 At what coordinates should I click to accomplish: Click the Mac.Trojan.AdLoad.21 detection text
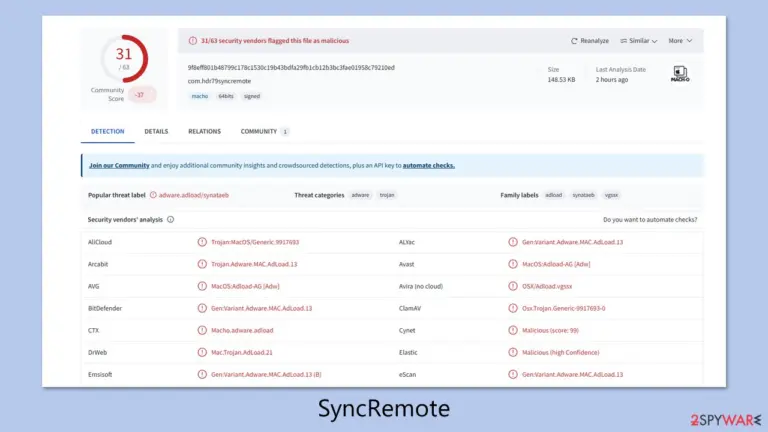(x=241, y=352)
